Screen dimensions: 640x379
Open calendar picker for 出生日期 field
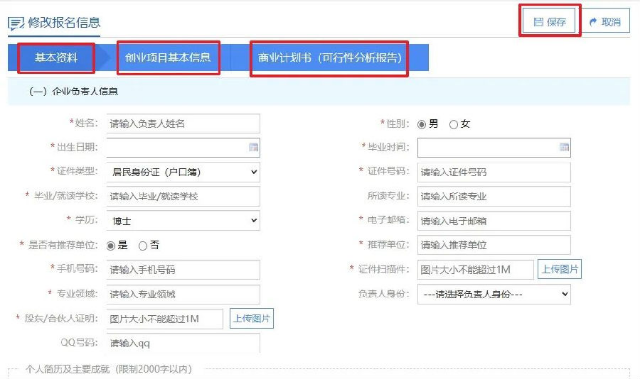253,147
